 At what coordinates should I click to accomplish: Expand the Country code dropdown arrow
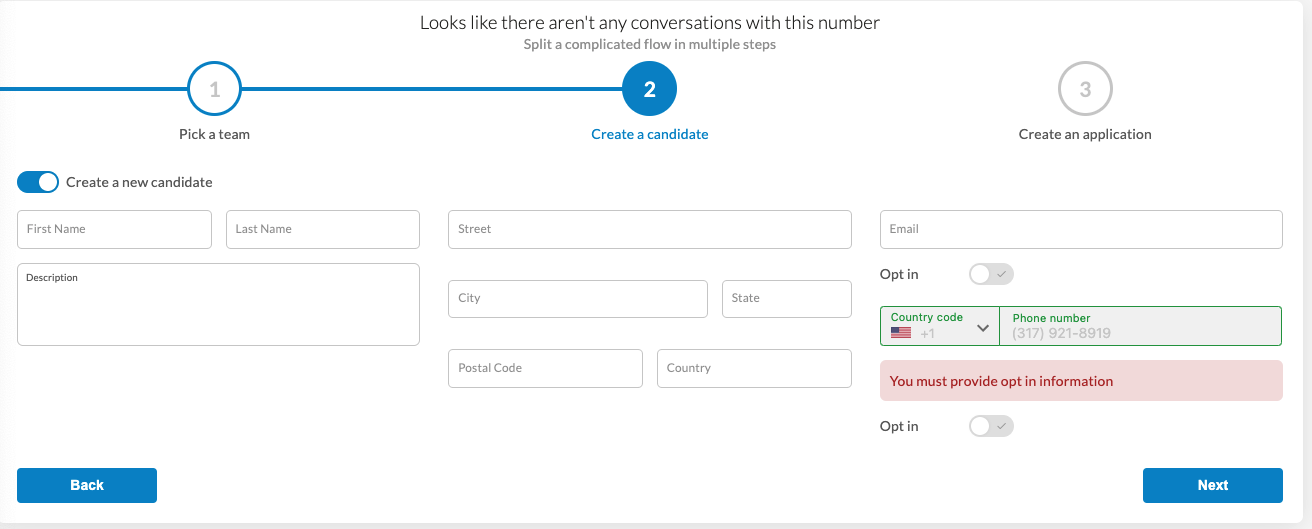pos(982,328)
